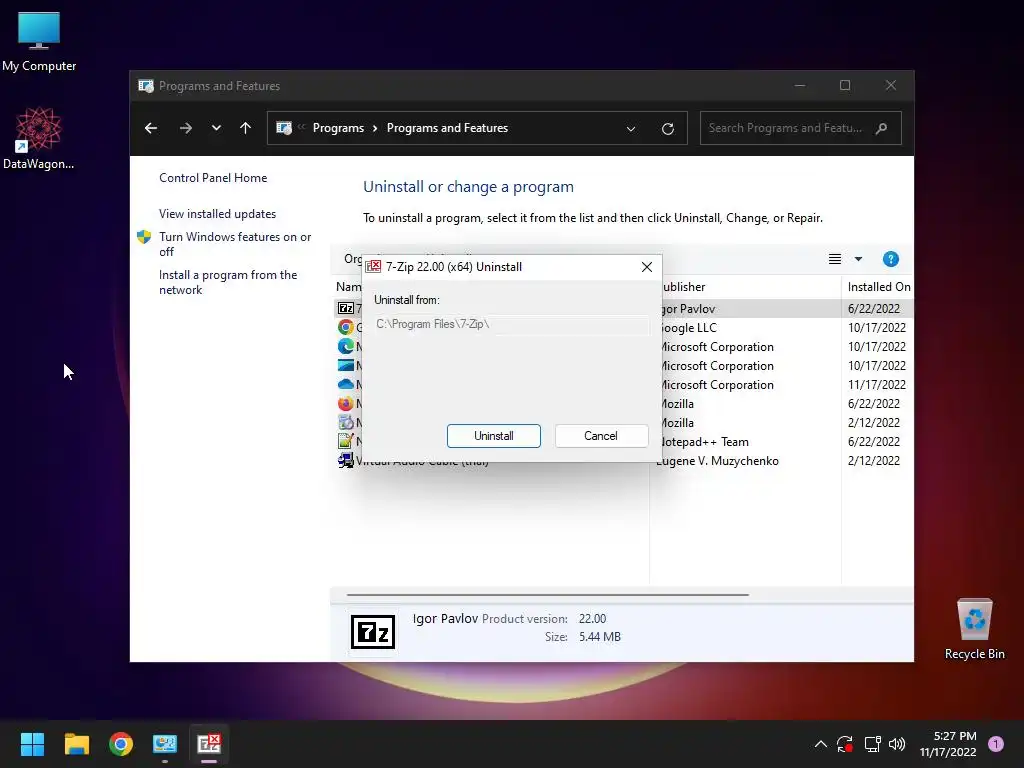Click the Igor Pavlov publisher cell
Viewport: 1024px width, 768px height.
click(688, 309)
